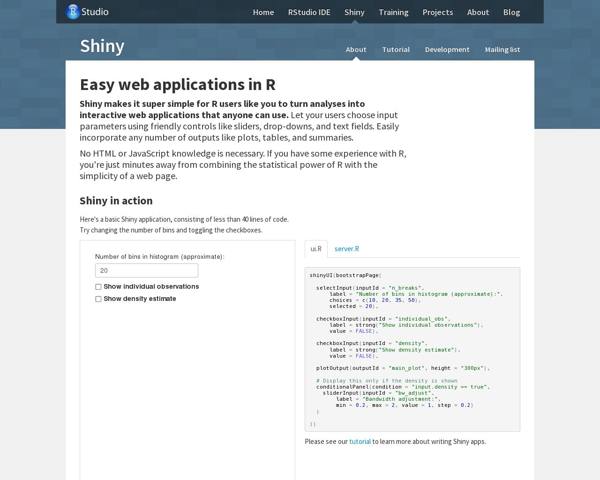
Task: Open the Development sub-navigation tab
Action: [447, 49]
